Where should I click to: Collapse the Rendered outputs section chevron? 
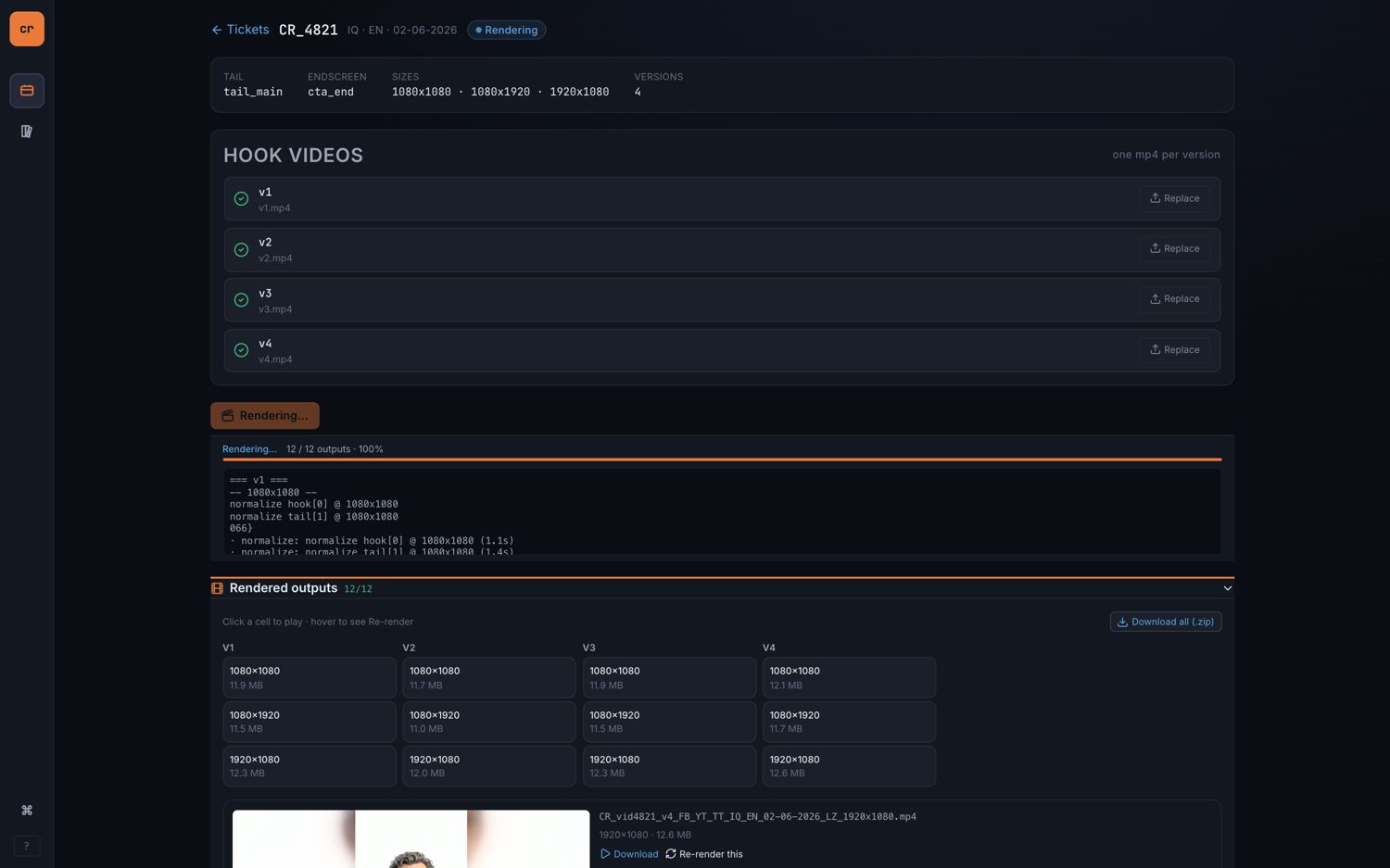[x=1227, y=588]
